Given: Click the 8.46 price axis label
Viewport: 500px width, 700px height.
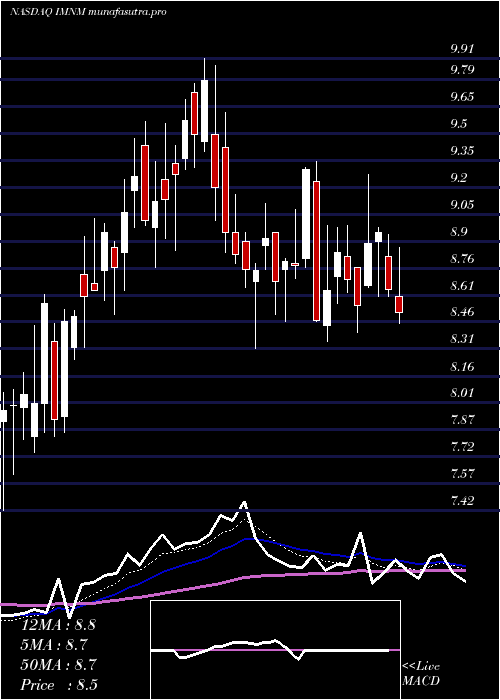Looking at the screenshot, I should pos(462,312).
